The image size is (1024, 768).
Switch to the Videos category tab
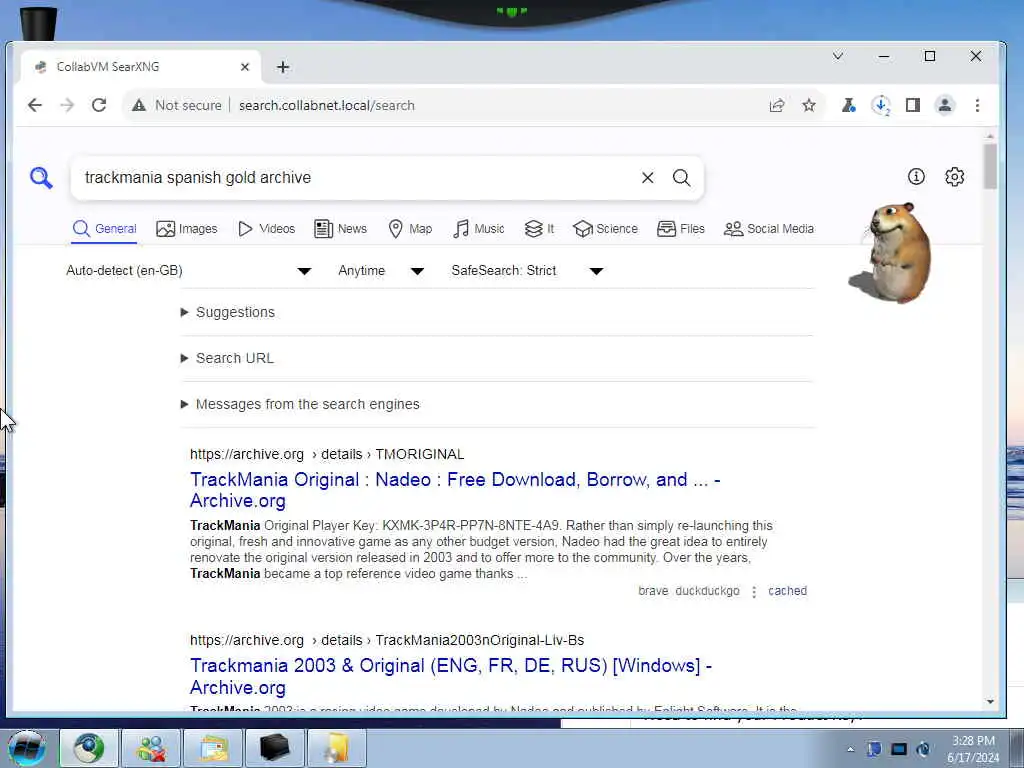tap(266, 229)
